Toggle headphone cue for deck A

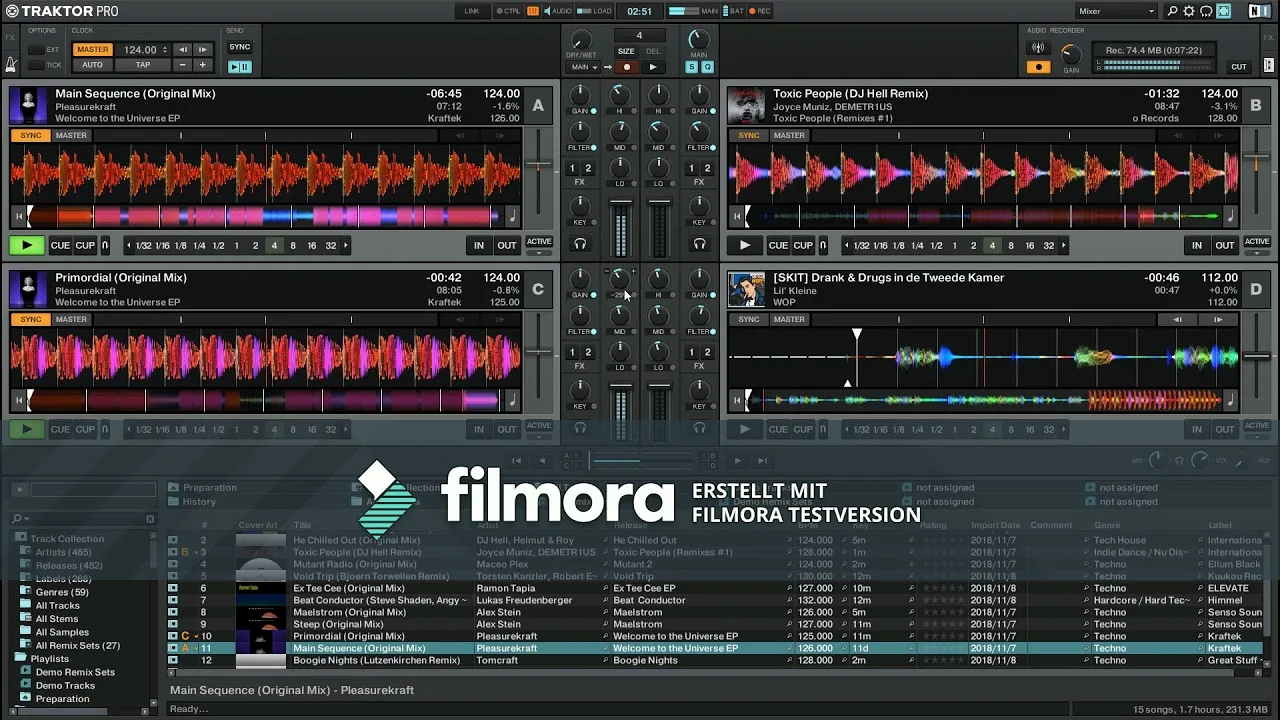click(580, 244)
